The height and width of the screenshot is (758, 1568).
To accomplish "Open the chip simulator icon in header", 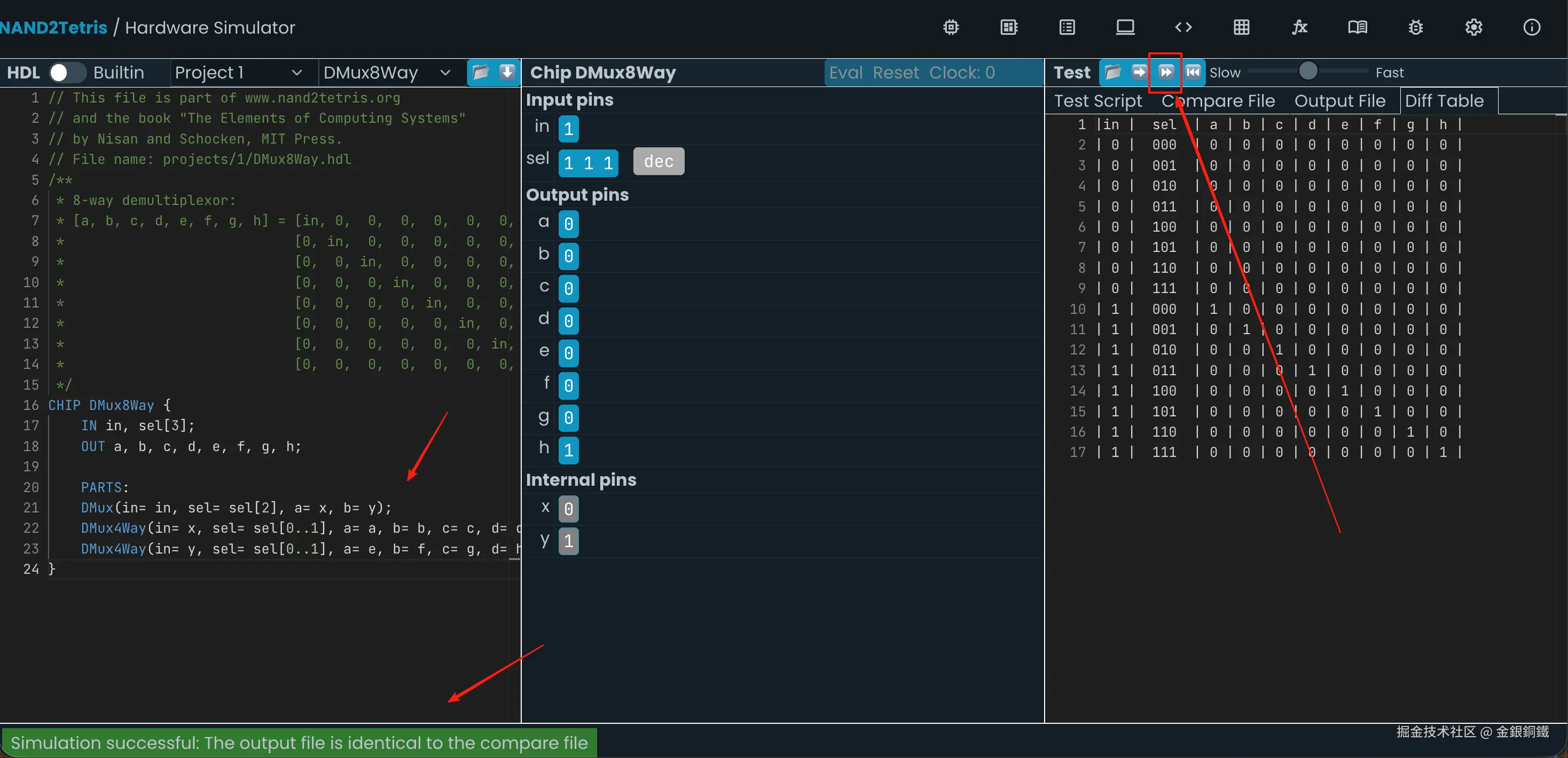I will (951, 27).
